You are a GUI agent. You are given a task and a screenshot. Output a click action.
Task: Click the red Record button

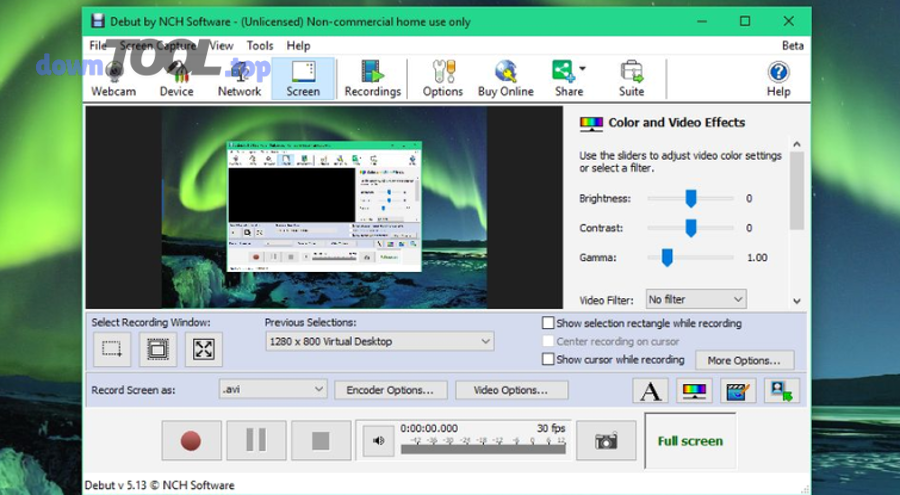(x=191, y=440)
